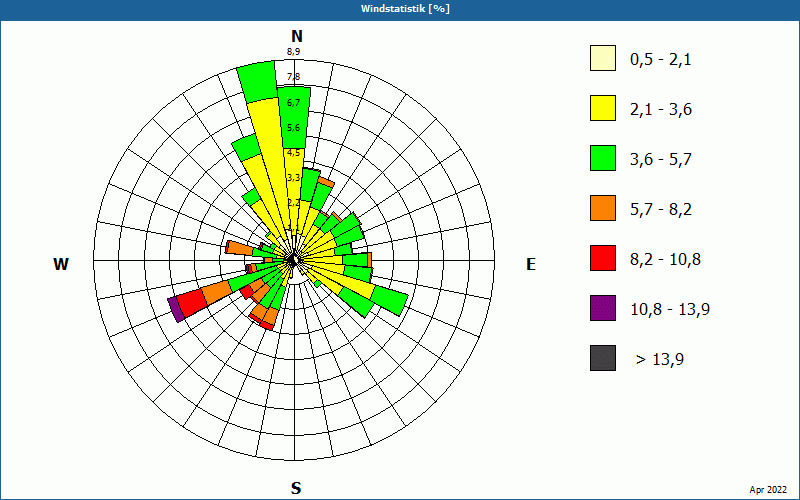Click the yellow 2,1 - 3,6 legend swatch
Image resolution: width=800 pixels, height=500 pixels.
click(603, 108)
